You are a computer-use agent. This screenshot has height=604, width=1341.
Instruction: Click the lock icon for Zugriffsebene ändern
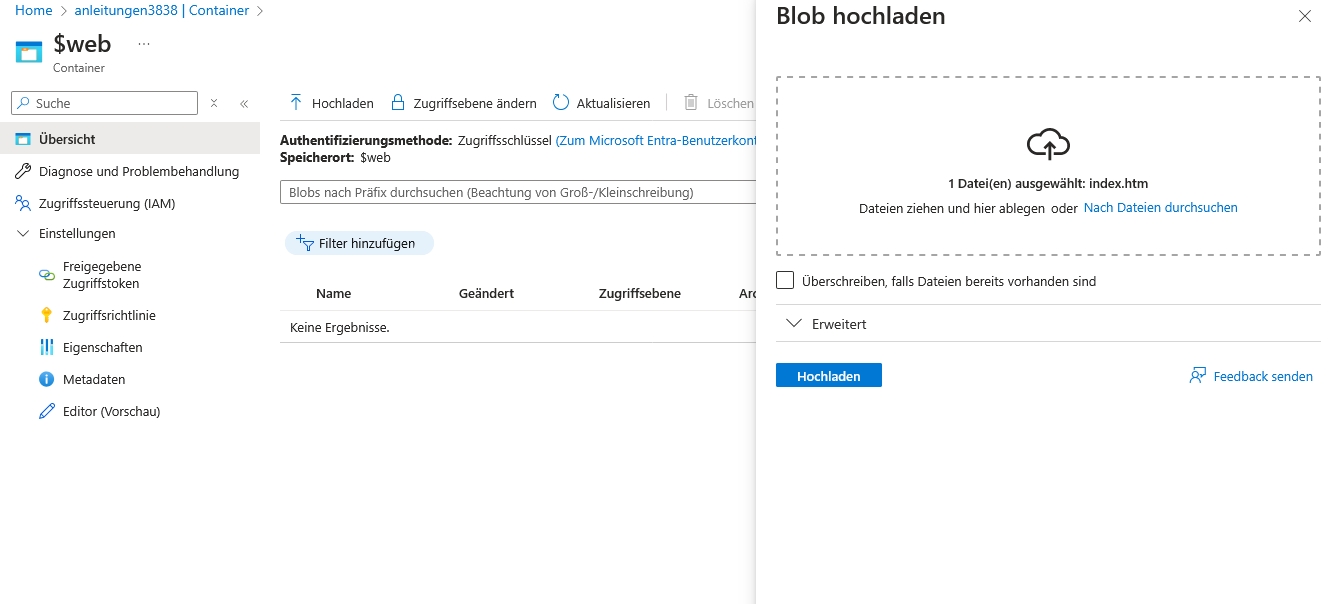click(x=398, y=103)
